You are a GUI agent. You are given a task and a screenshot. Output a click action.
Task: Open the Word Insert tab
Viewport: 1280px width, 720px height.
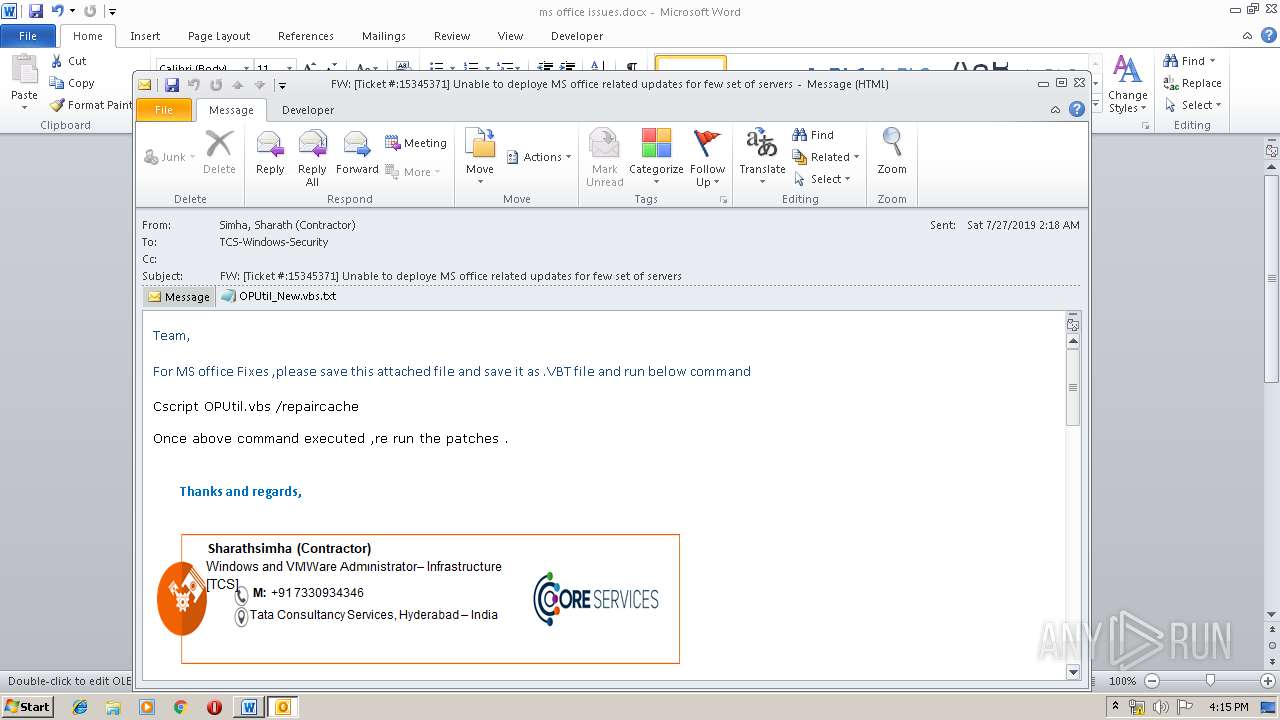(145, 36)
